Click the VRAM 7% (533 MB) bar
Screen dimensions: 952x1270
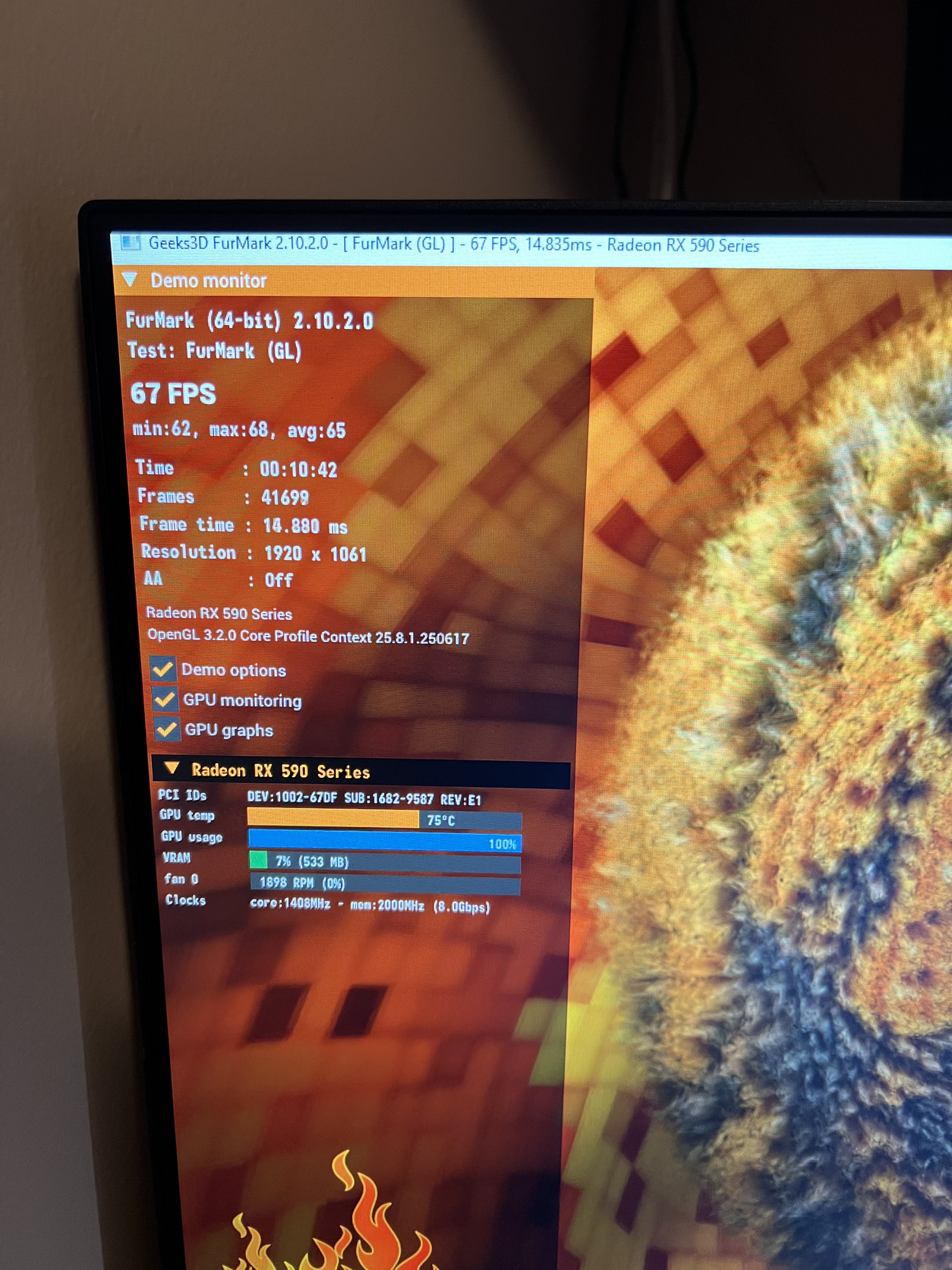pos(385,862)
